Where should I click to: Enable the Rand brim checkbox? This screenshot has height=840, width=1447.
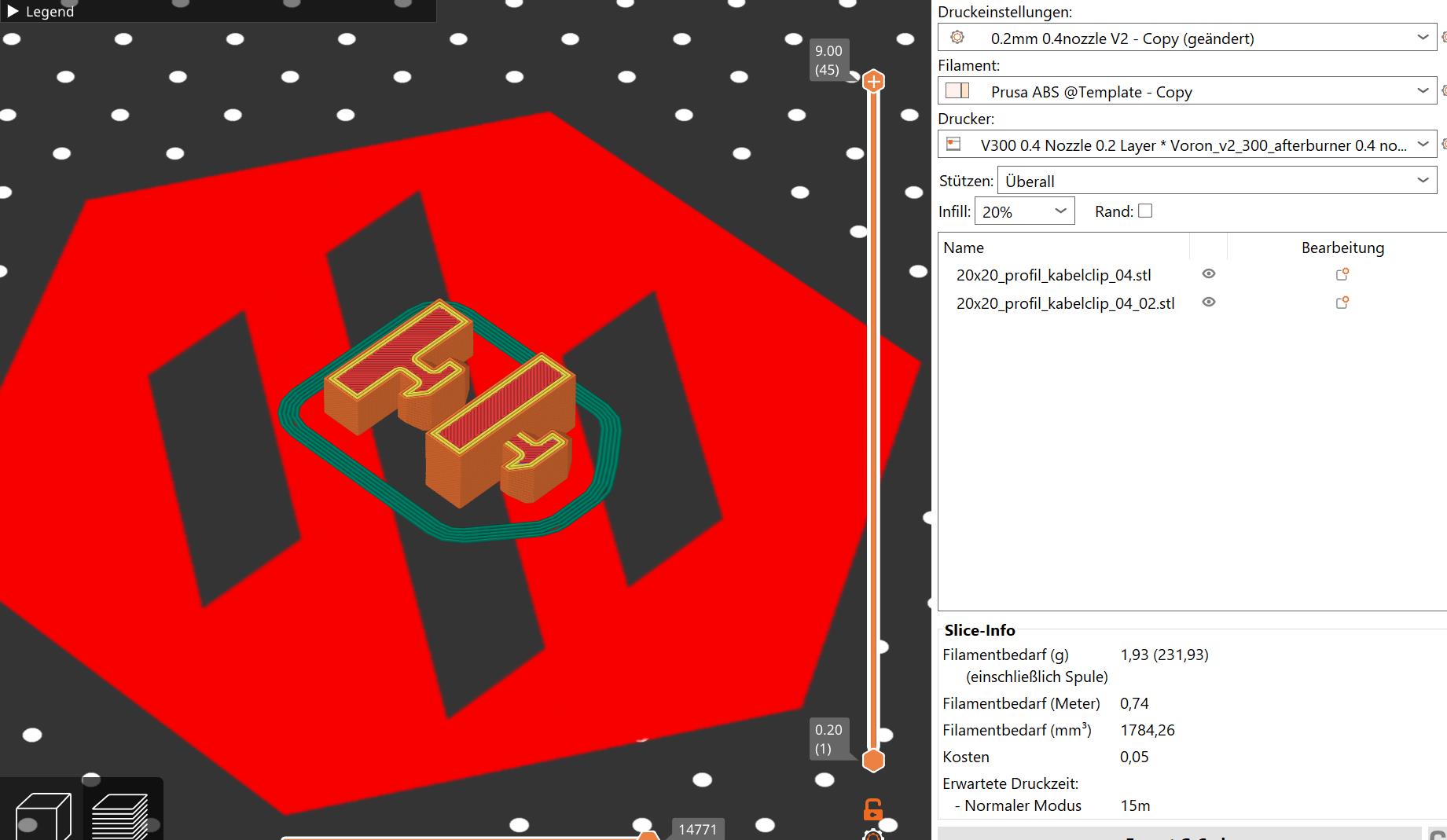(x=1145, y=211)
